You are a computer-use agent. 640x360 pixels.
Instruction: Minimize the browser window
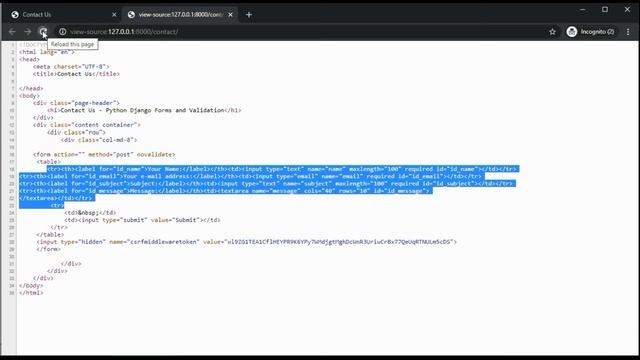click(582, 9)
